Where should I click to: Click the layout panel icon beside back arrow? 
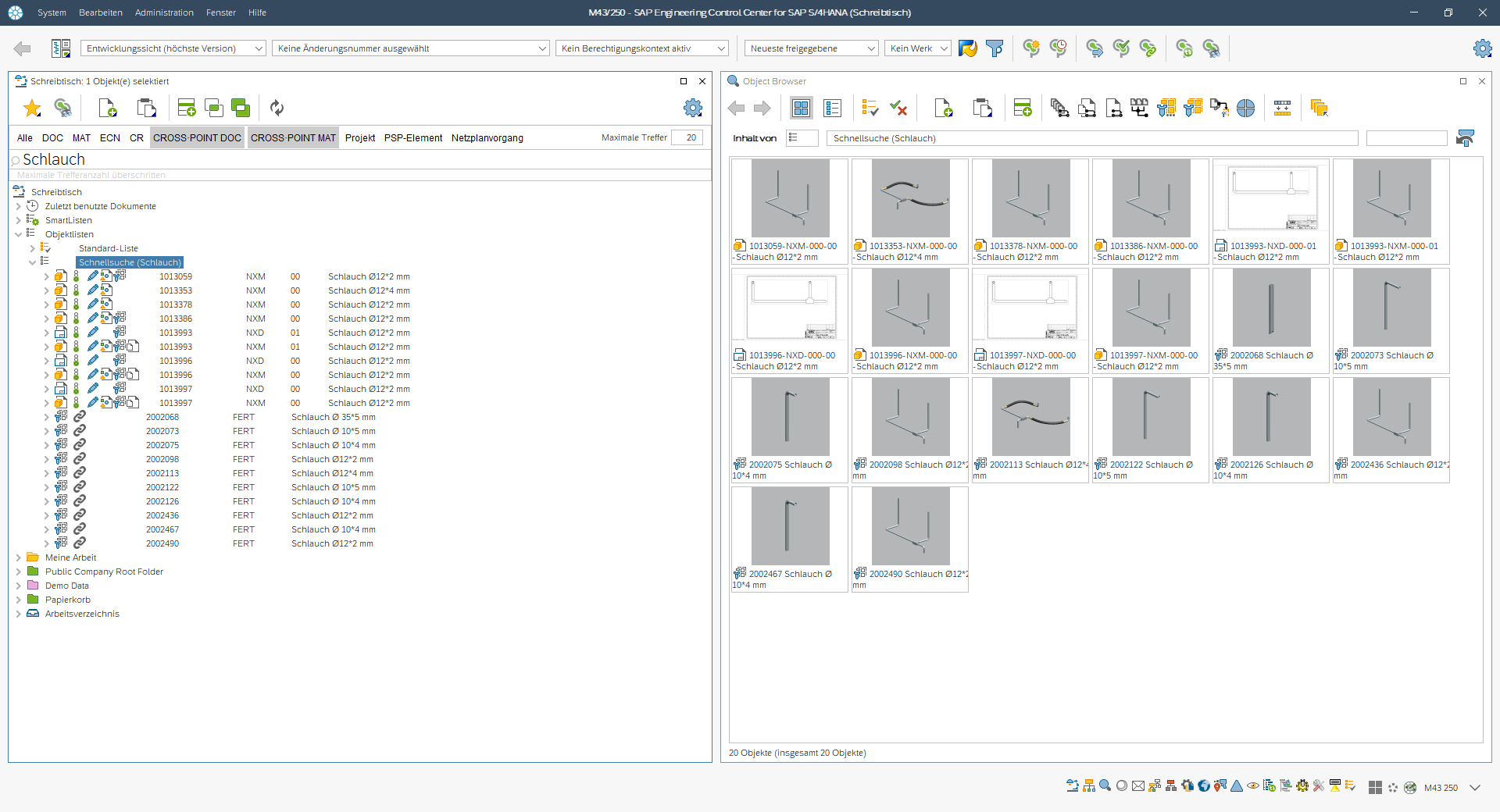tap(61, 48)
